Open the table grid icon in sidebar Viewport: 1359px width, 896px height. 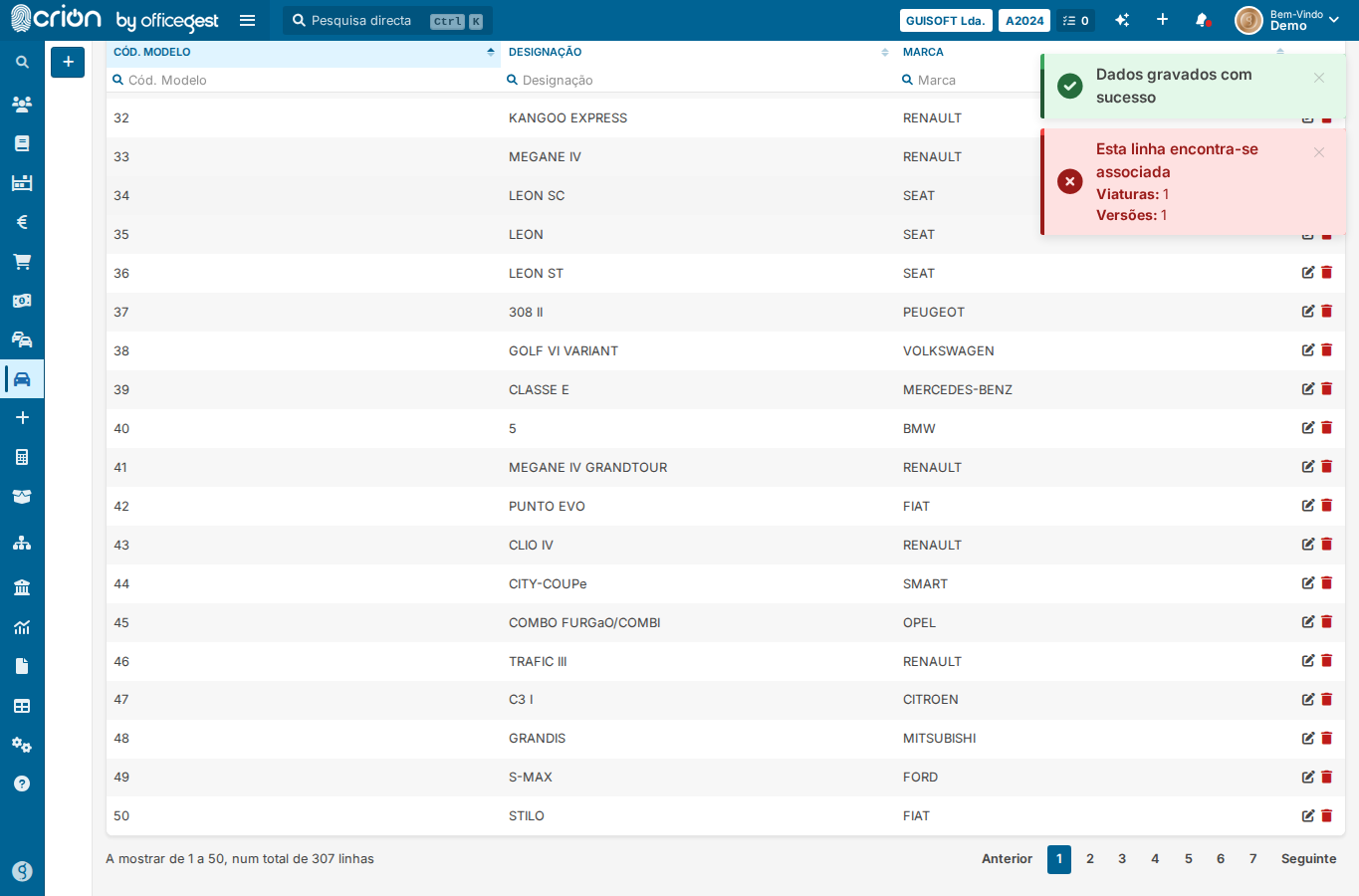click(x=22, y=706)
